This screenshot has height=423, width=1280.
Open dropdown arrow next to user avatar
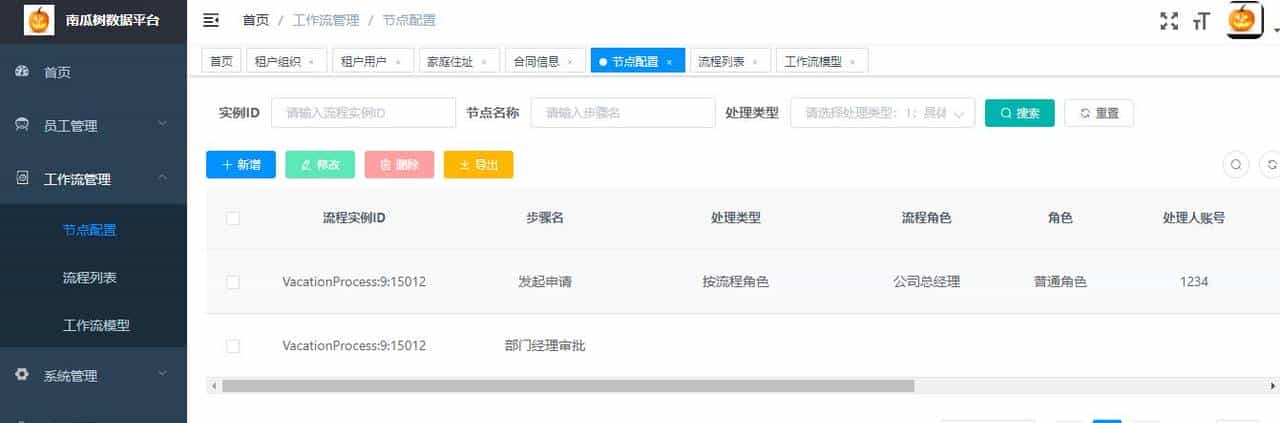1274,32
